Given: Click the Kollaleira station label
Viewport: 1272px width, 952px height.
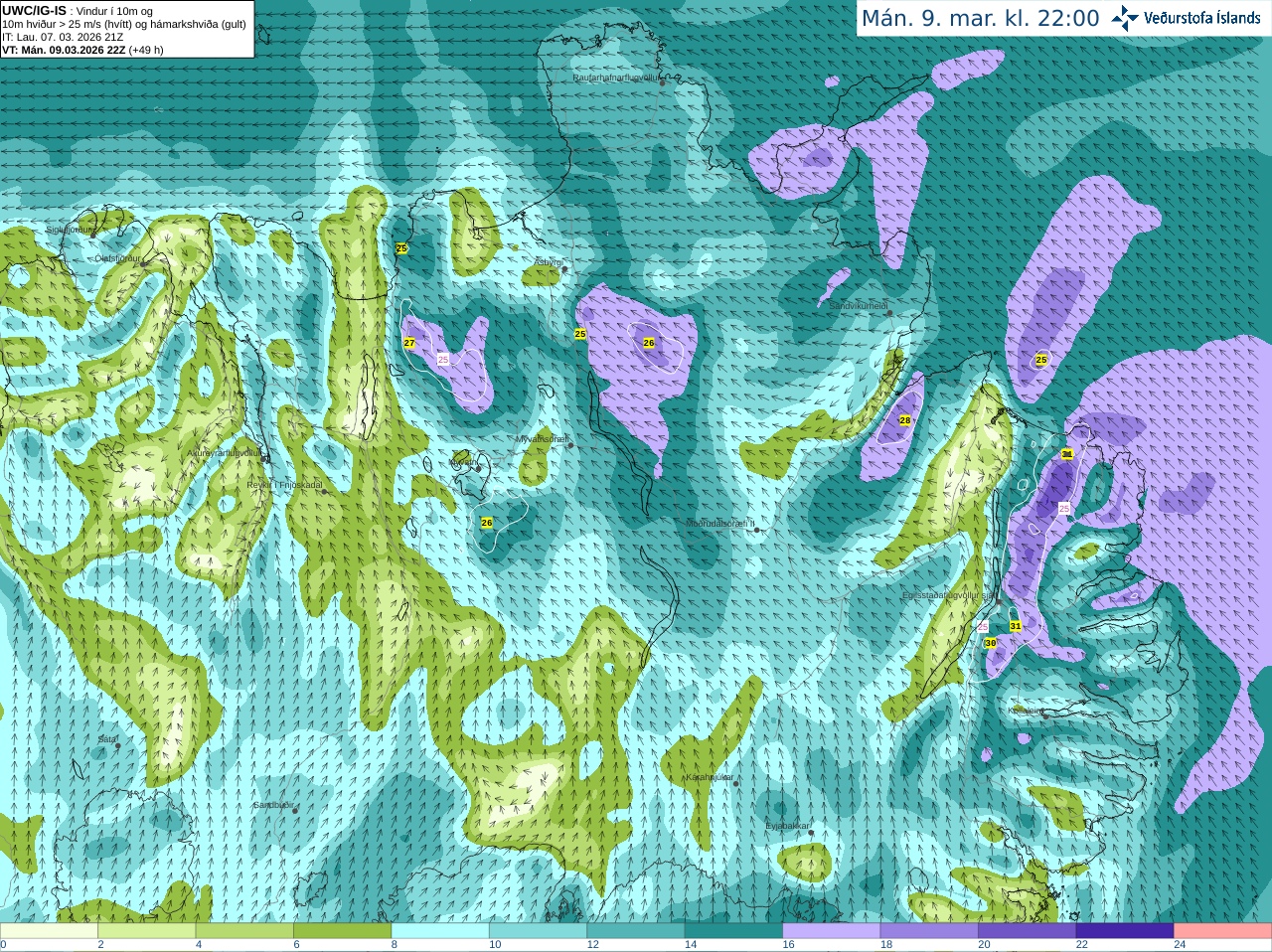Looking at the screenshot, I should pyautogui.click(x=1025, y=711).
